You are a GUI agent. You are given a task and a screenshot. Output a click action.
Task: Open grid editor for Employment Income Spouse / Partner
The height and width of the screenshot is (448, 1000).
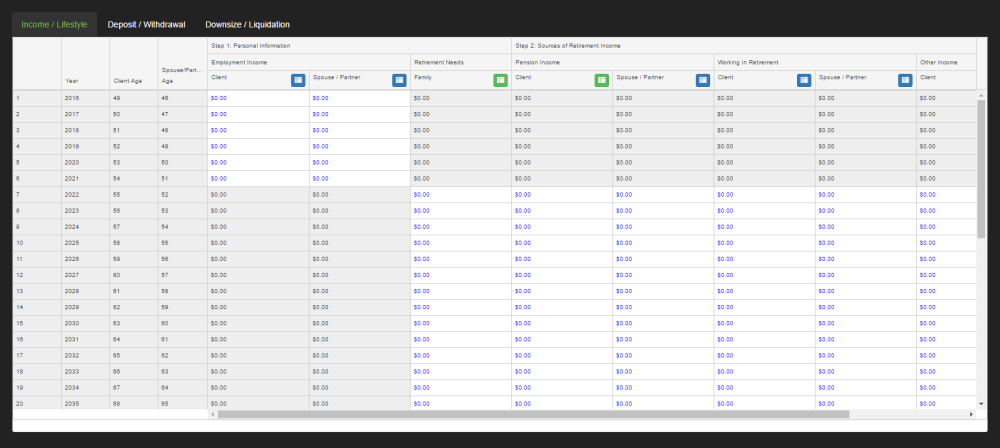pyautogui.click(x=399, y=80)
